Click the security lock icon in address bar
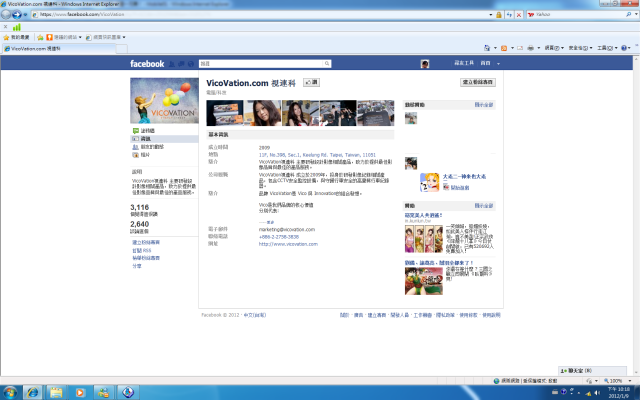The height and width of the screenshot is (400, 640). 499,15
